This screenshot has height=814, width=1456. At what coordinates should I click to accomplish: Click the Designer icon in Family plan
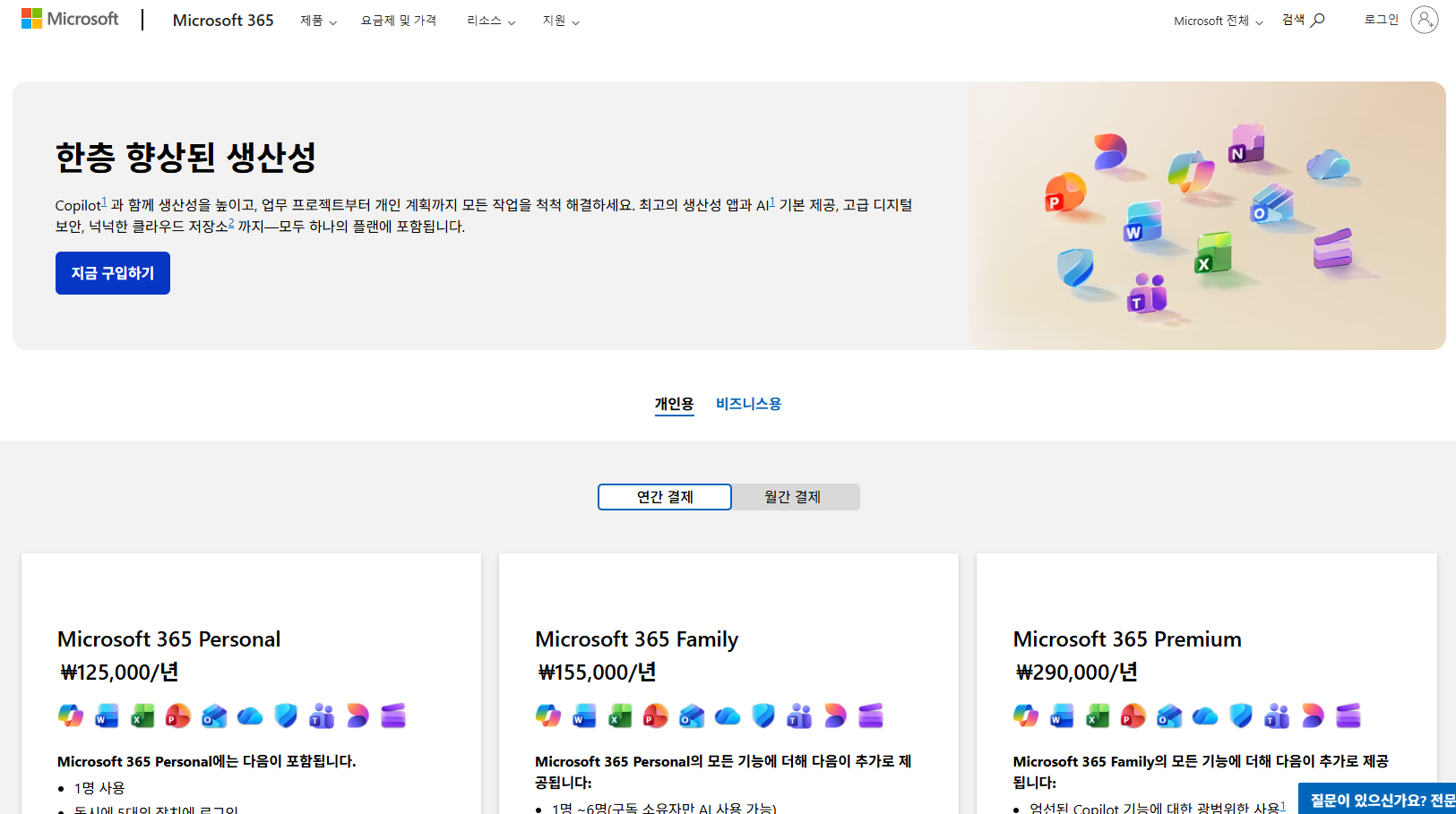click(835, 715)
